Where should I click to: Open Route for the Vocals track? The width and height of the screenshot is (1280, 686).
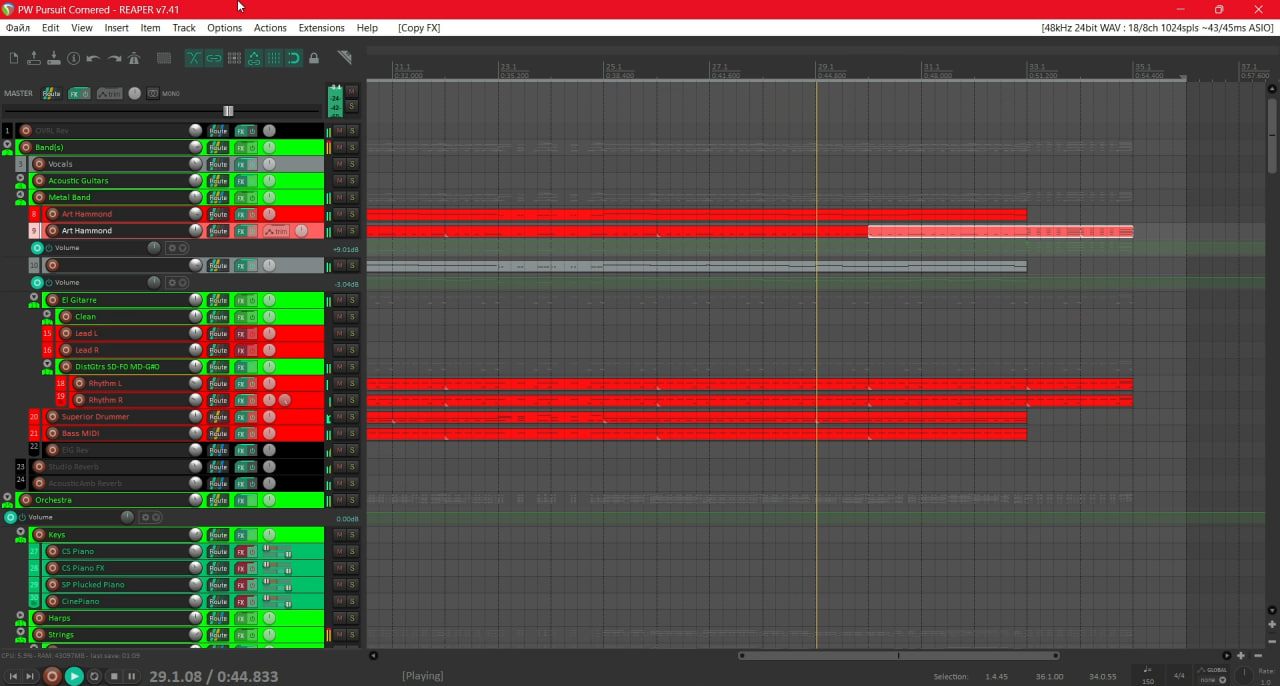218,164
